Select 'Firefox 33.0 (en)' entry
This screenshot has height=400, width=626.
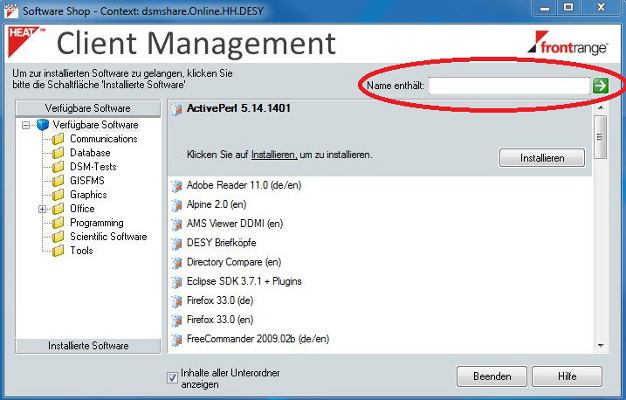tap(220, 320)
